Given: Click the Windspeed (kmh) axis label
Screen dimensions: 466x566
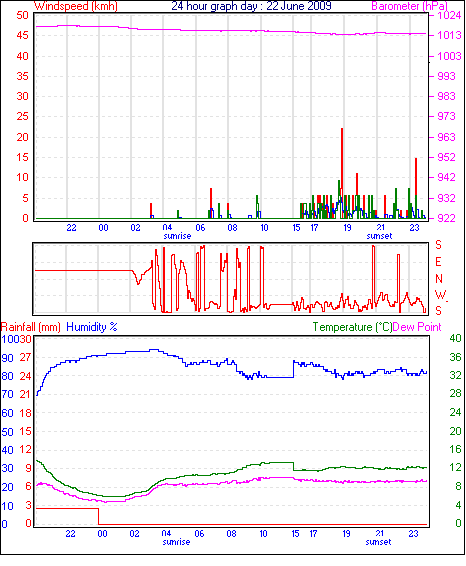Looking at the screenshot, I should click(76, 6).
